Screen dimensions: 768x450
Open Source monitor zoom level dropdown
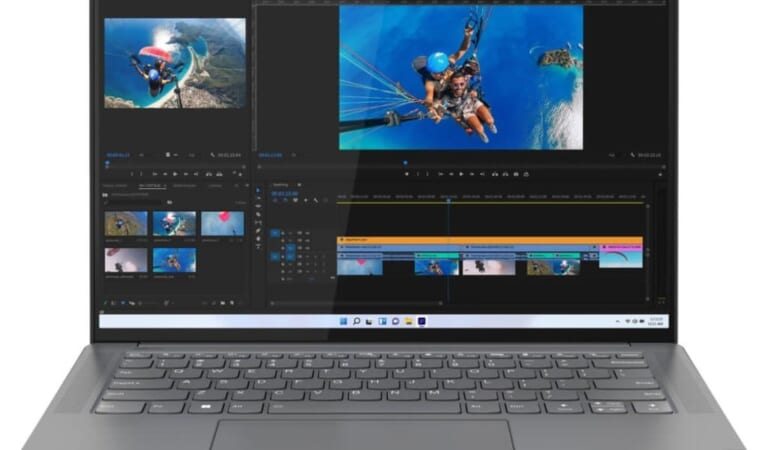(x=142, y=155)
